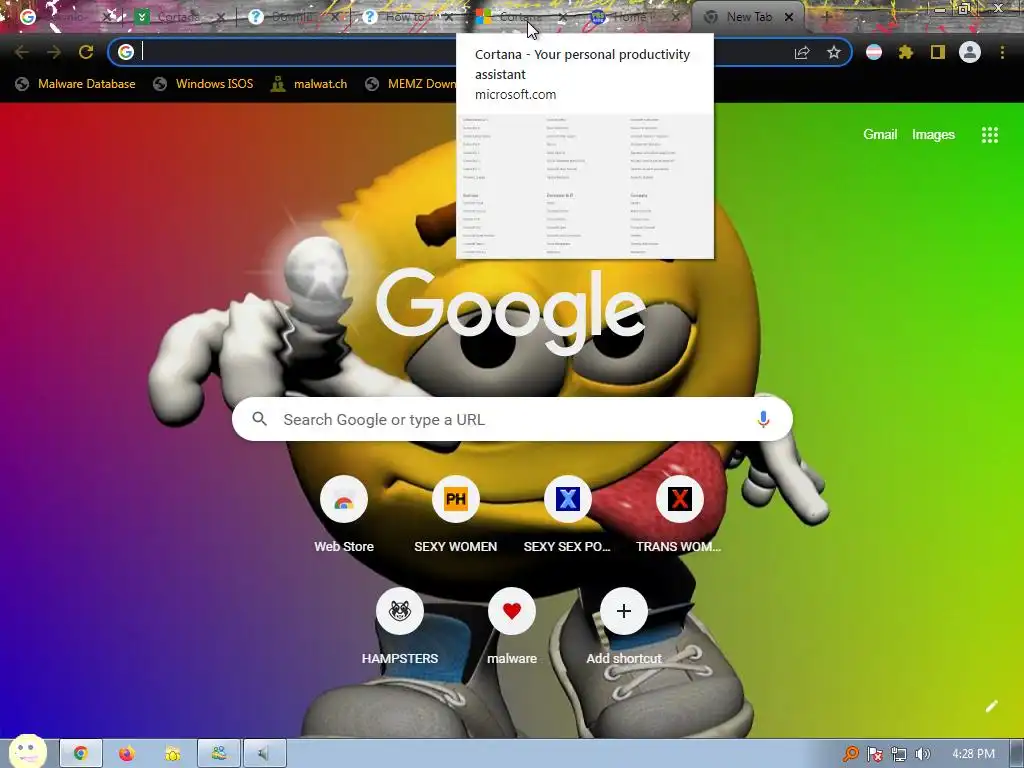Close the How to tab
The height and width of the screenshot is (768, 1024).
click(449, 17)
